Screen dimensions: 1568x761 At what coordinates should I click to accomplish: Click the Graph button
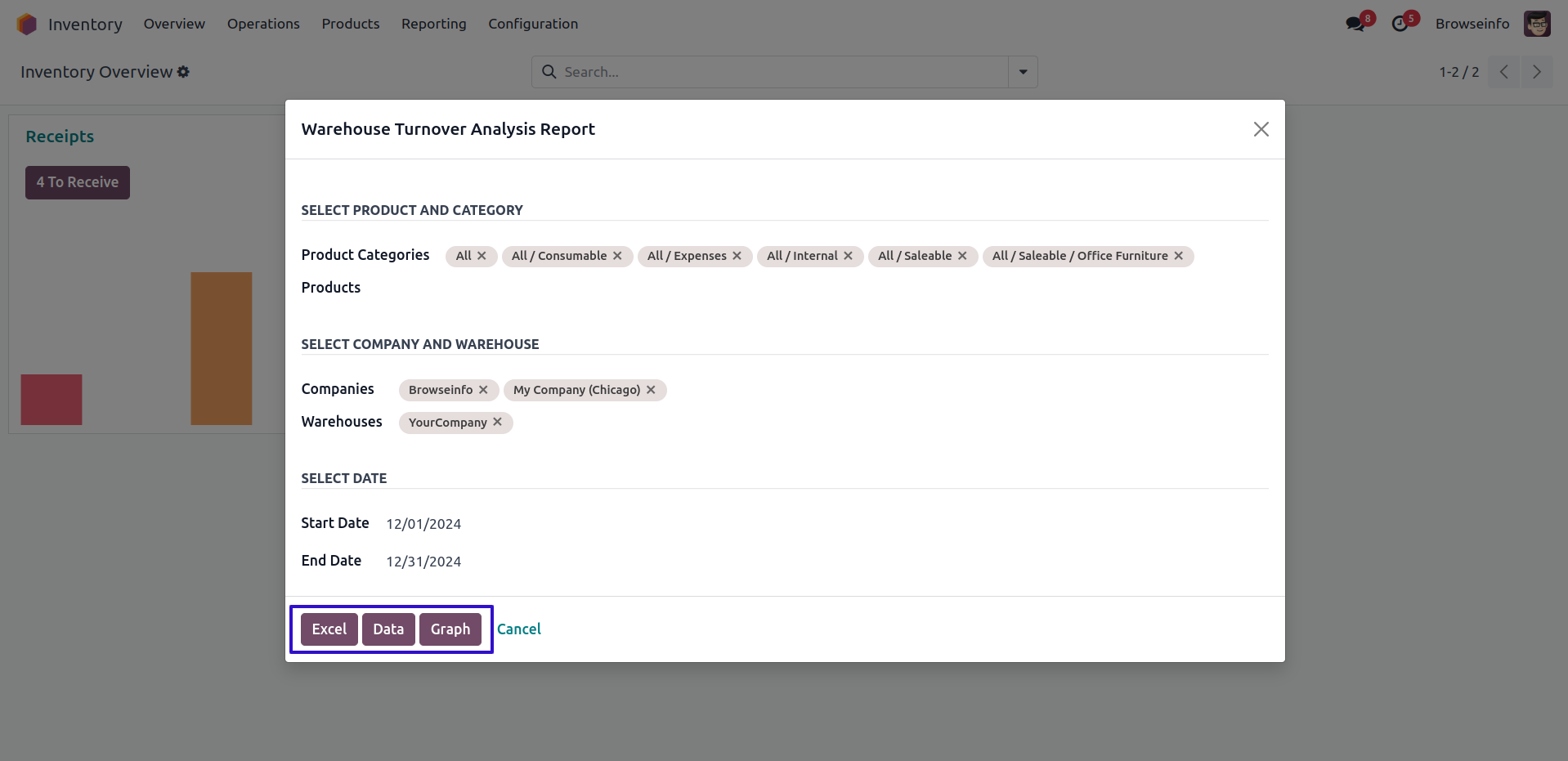click(450, 629)
